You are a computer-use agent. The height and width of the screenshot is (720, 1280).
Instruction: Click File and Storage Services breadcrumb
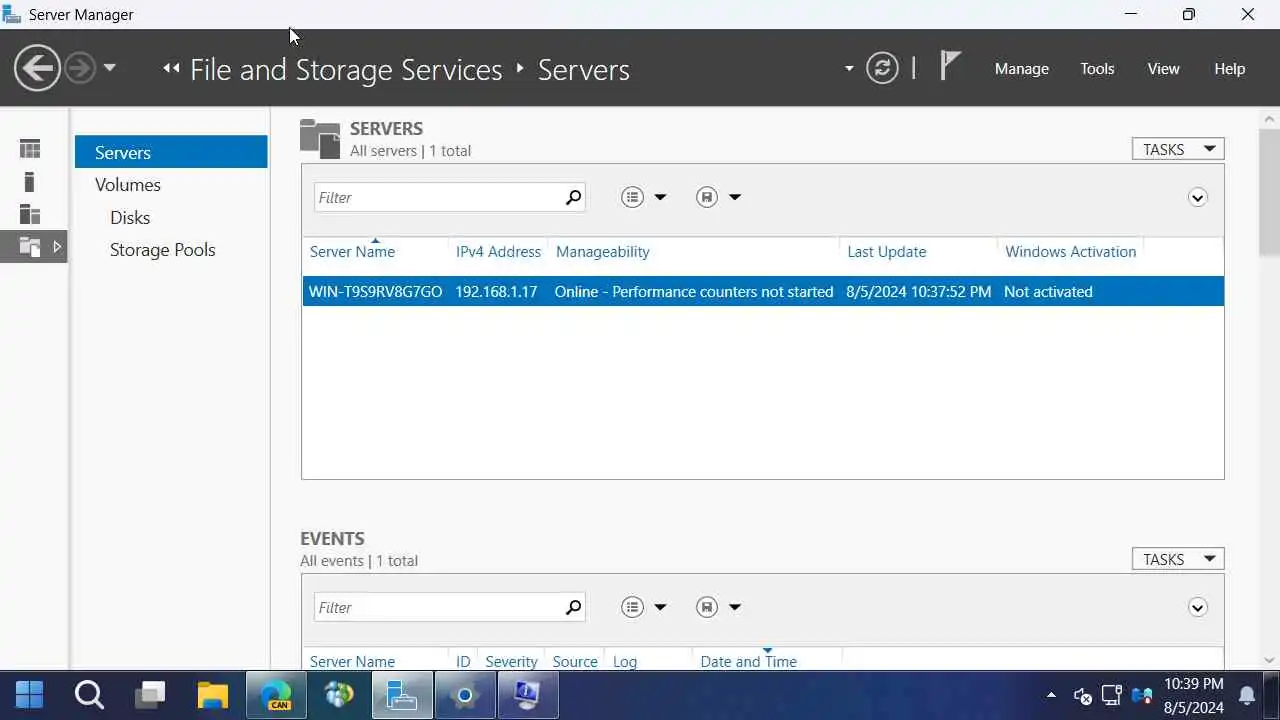346,69
